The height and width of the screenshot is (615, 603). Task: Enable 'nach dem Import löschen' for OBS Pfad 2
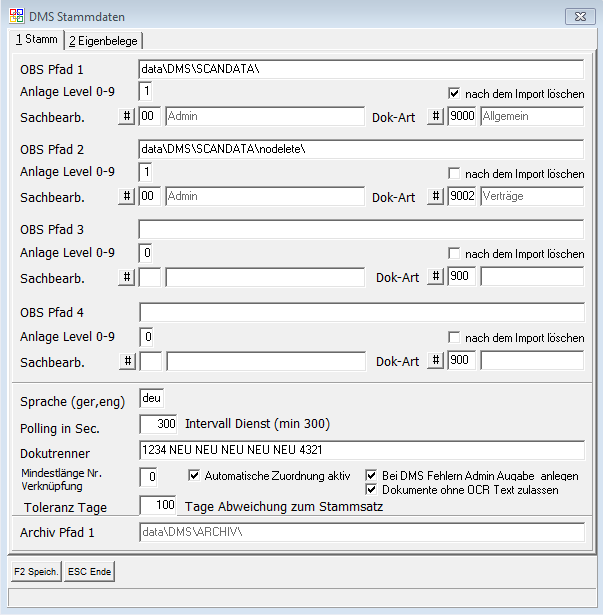point(454,173)
